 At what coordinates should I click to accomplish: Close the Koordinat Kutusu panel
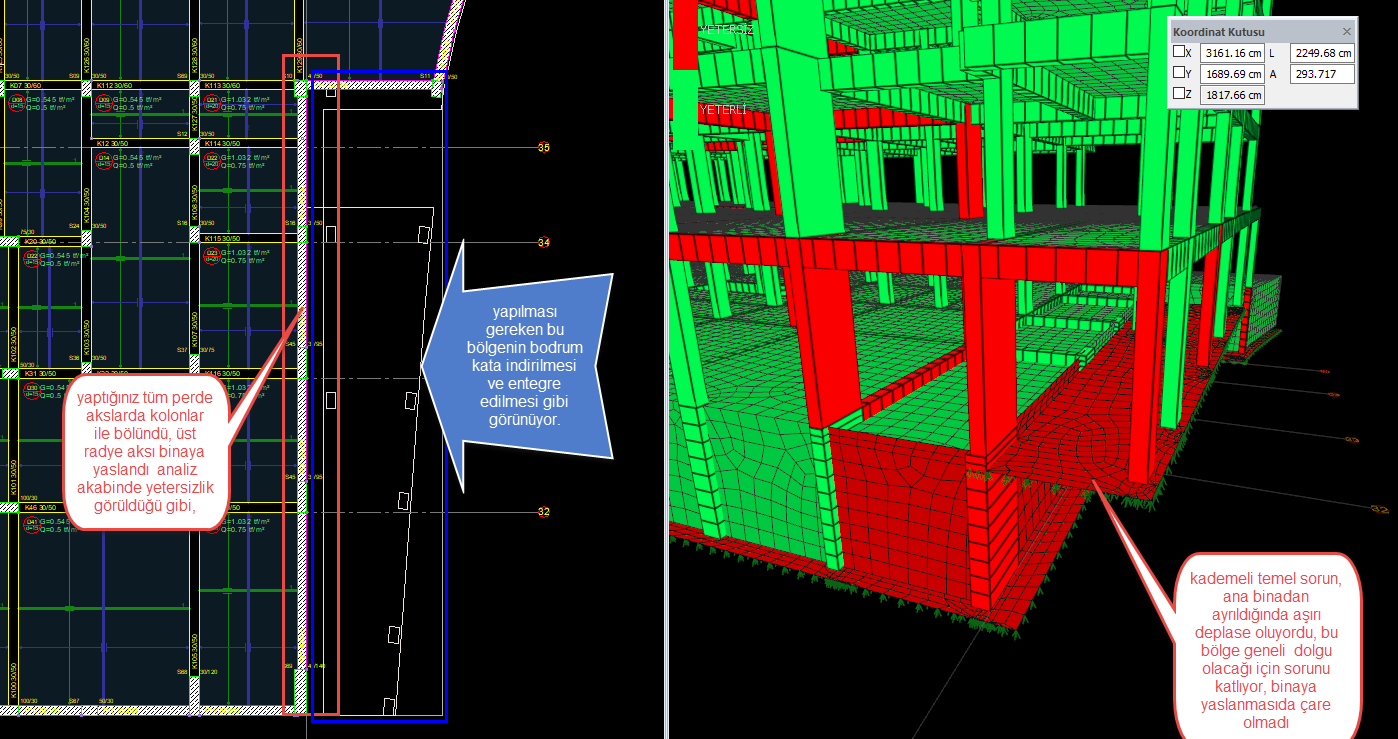click(1346, 31)
